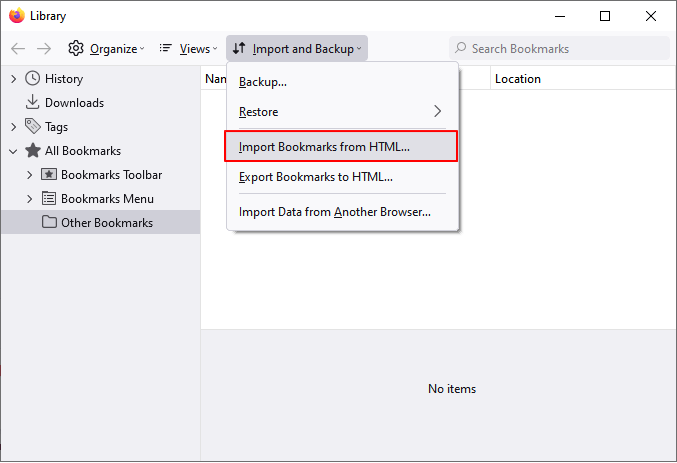Click the Bookmarks Menu folder icon
Viewport: 677px width, 463px height.
[x=49, y=199]
